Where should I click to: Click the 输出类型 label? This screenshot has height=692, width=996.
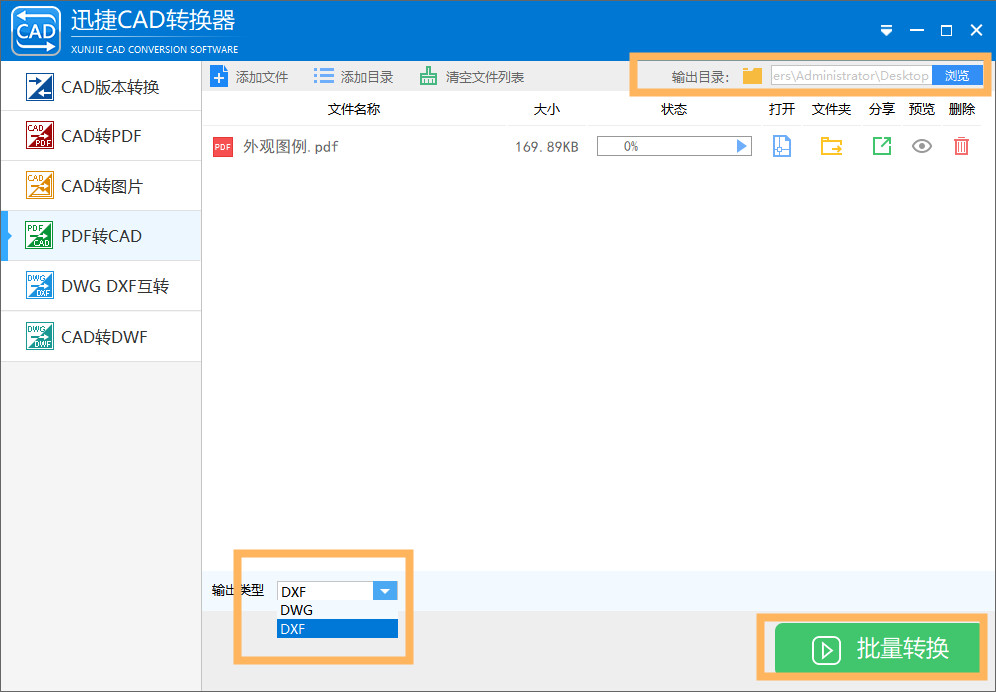click(x=238, y=590)
